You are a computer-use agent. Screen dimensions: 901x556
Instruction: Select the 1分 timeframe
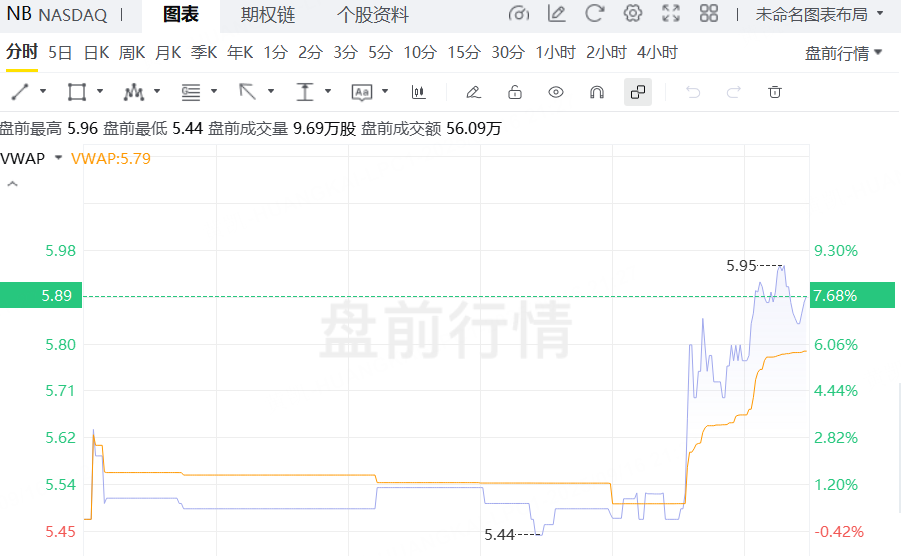click(x=276, y=53)
